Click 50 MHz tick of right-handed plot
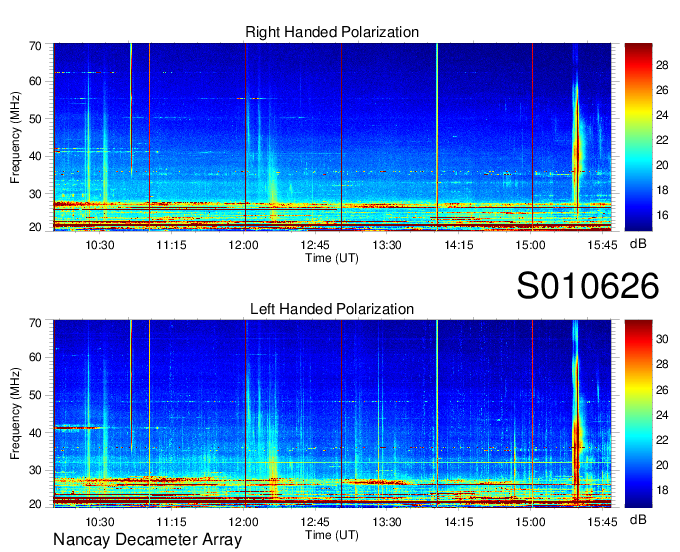Viewport: 680px width, 552px height. click(35, 119)
